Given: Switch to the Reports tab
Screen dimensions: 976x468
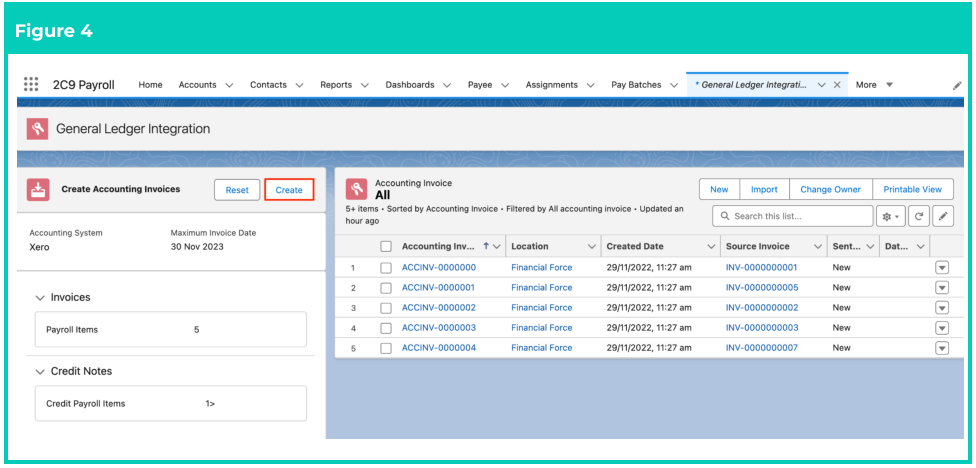Looking at the screenshot, I should pos(336,85).
